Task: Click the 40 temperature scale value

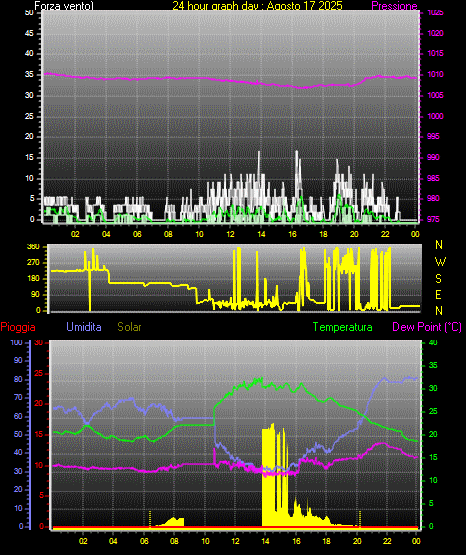Action: 433,343
